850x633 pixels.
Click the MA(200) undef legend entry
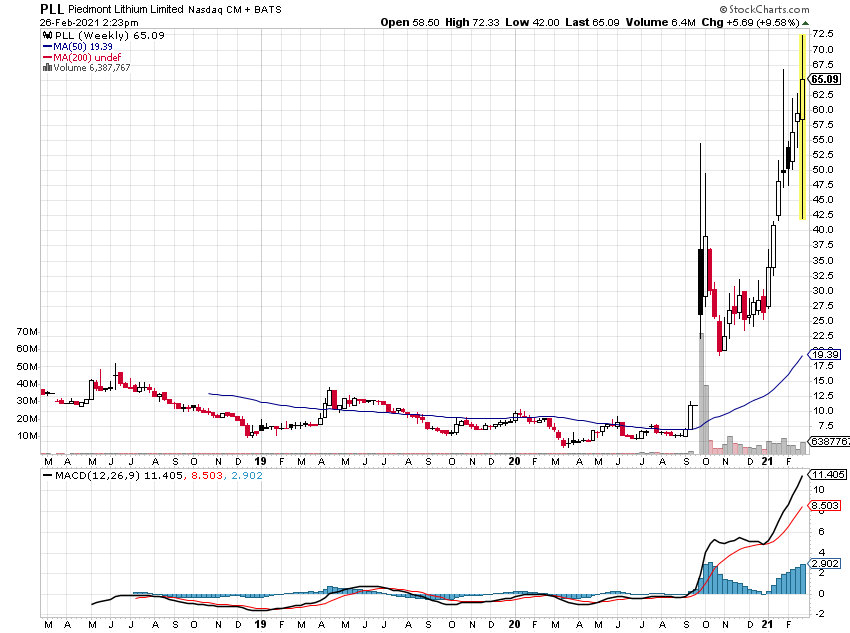coord(82,57)
